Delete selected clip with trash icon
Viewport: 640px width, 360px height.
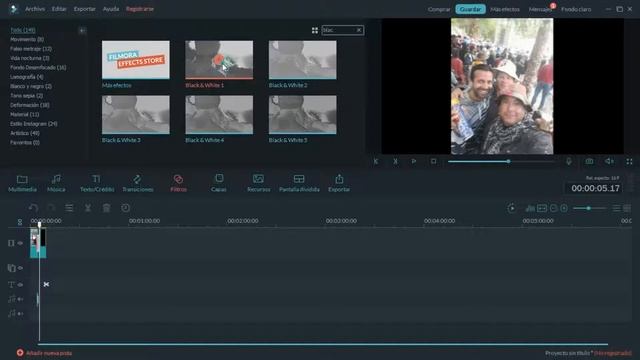[x=107, y=208]
